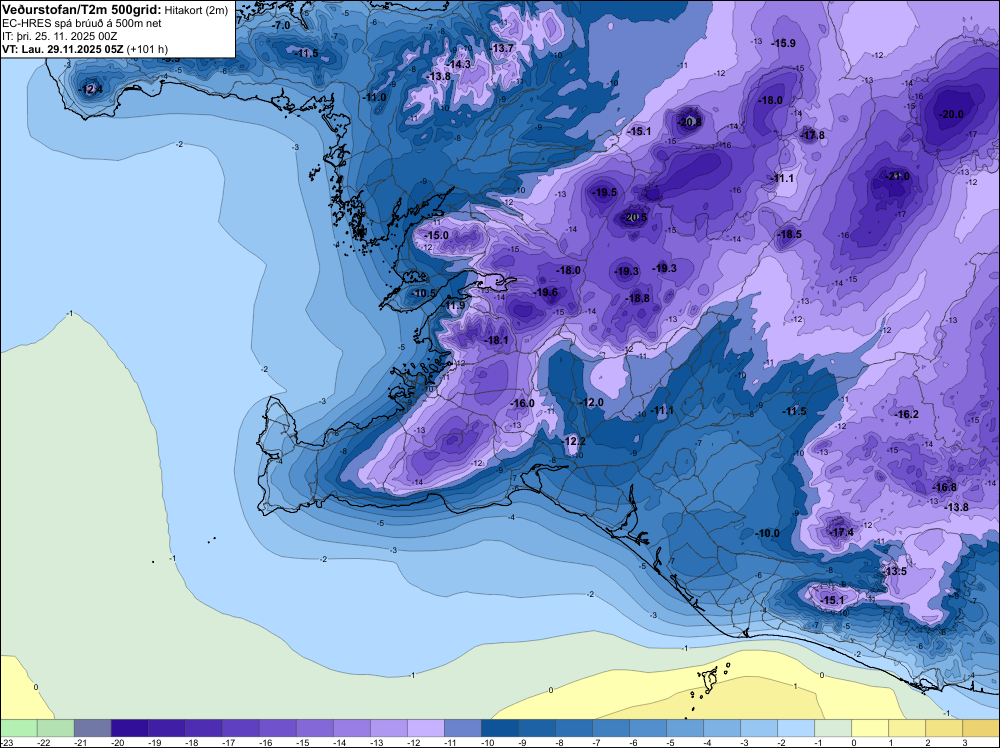Click the -7.0 temperature value
This screenshot has width=1000, height=748.
[x=281, y=26]
